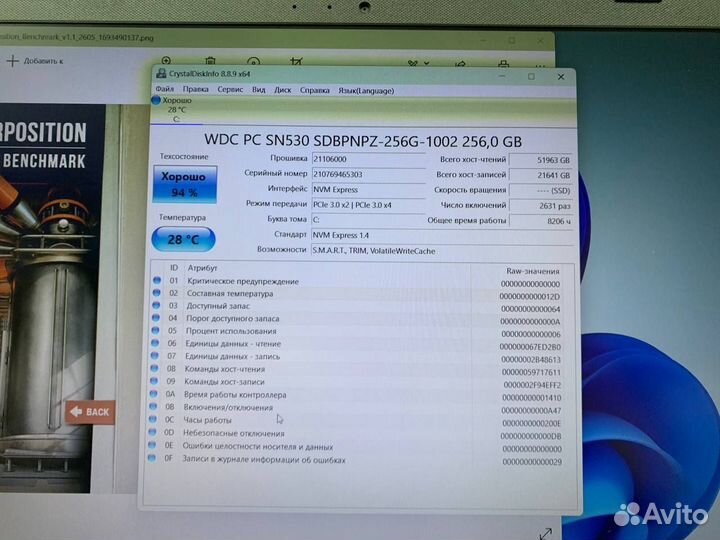720x540 pixels.
Task: Click the status dot for Часы работы
Action: [152, 419]
